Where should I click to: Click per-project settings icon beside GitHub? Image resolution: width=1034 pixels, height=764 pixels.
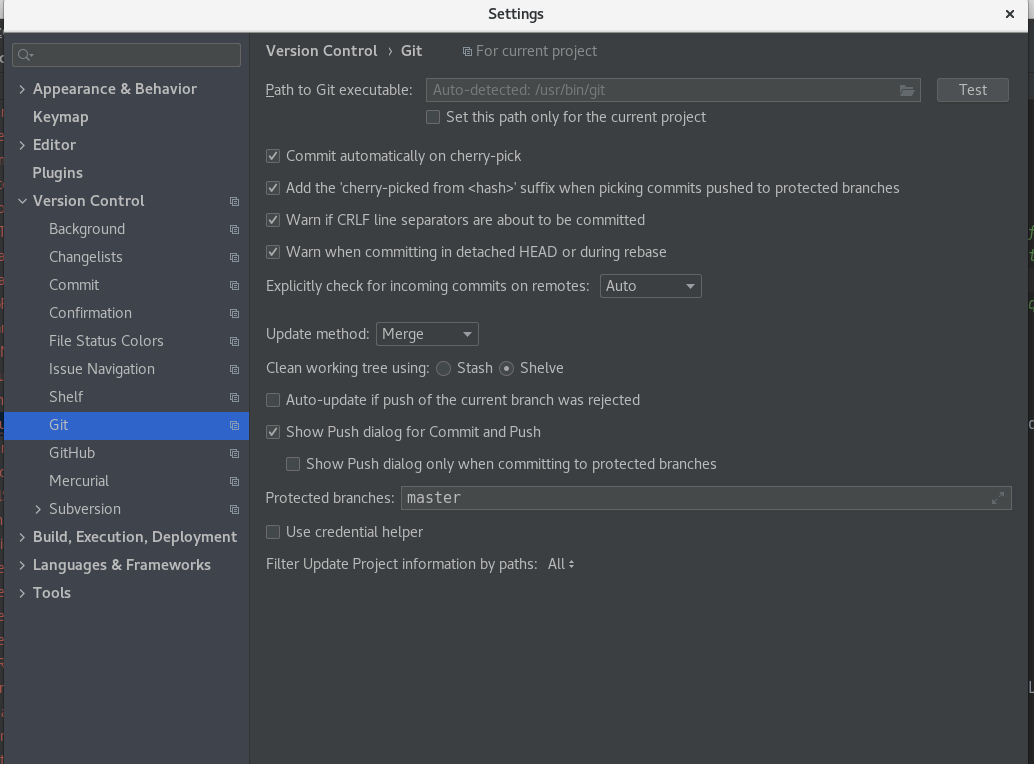tap(234, 453)
